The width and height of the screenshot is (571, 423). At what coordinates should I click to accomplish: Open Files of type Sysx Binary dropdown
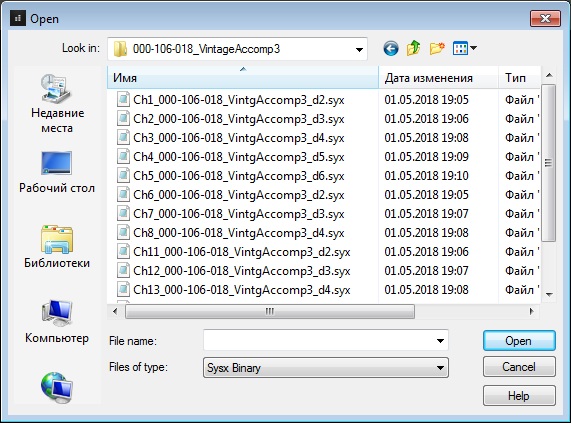click(326, 368)
